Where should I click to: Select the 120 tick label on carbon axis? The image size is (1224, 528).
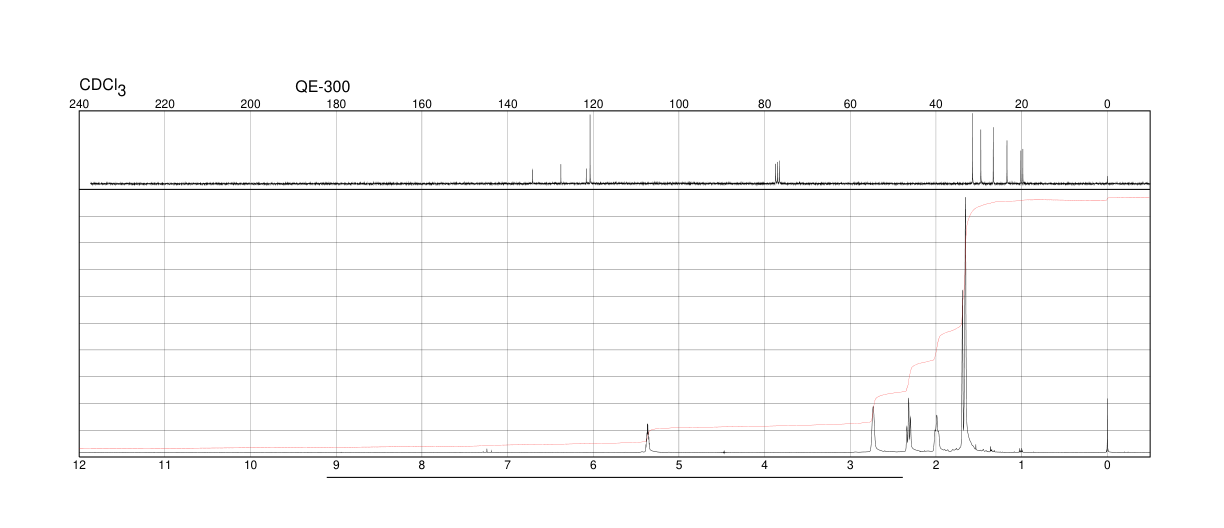[x=593, y=104]
